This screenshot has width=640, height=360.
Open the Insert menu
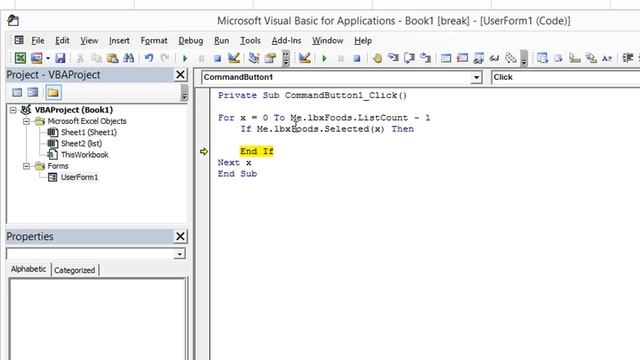click(x=119, y=40)
